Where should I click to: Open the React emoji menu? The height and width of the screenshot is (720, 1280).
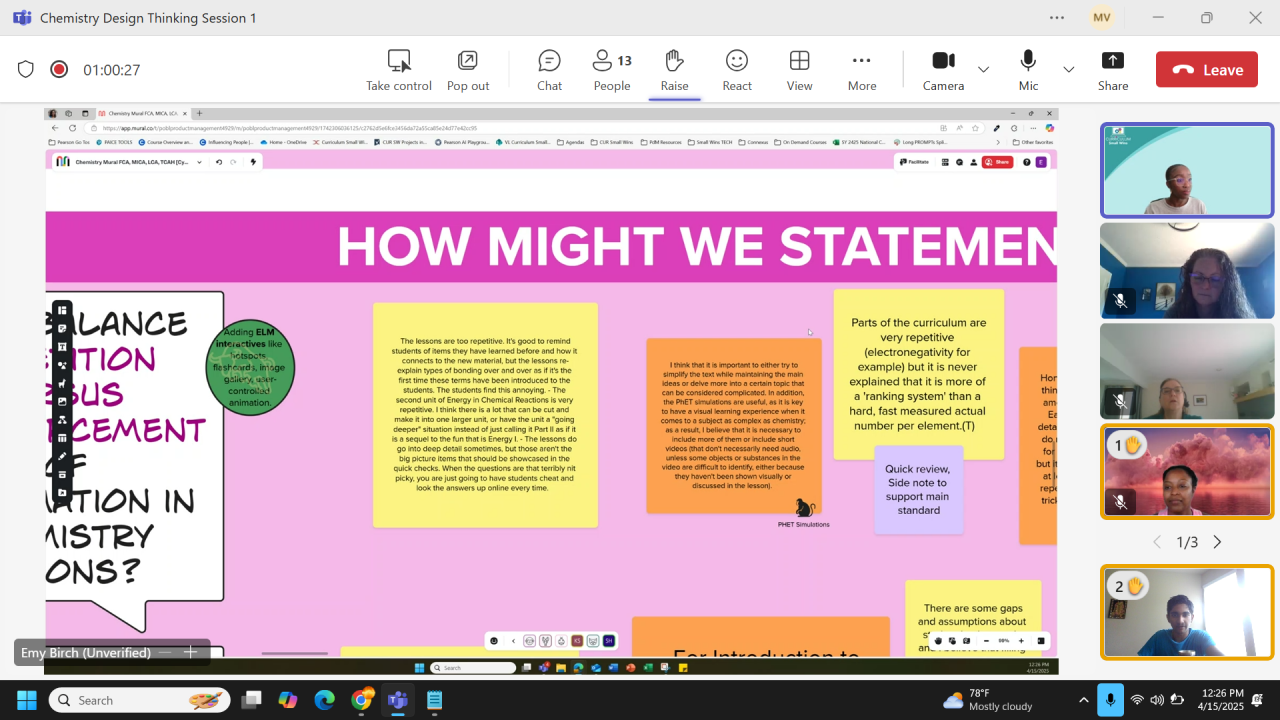[x=737, y=70]
